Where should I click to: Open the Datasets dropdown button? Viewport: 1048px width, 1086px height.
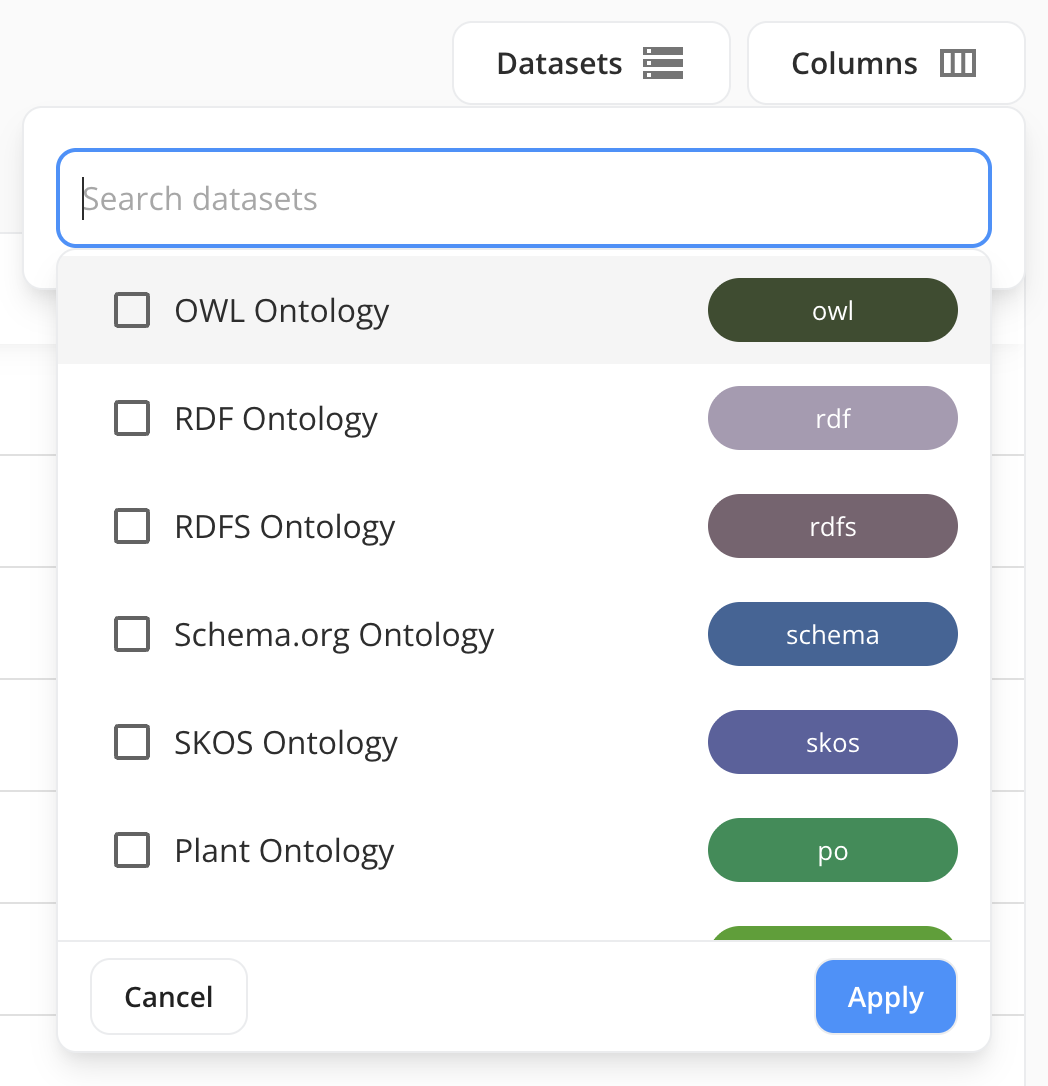590,63
